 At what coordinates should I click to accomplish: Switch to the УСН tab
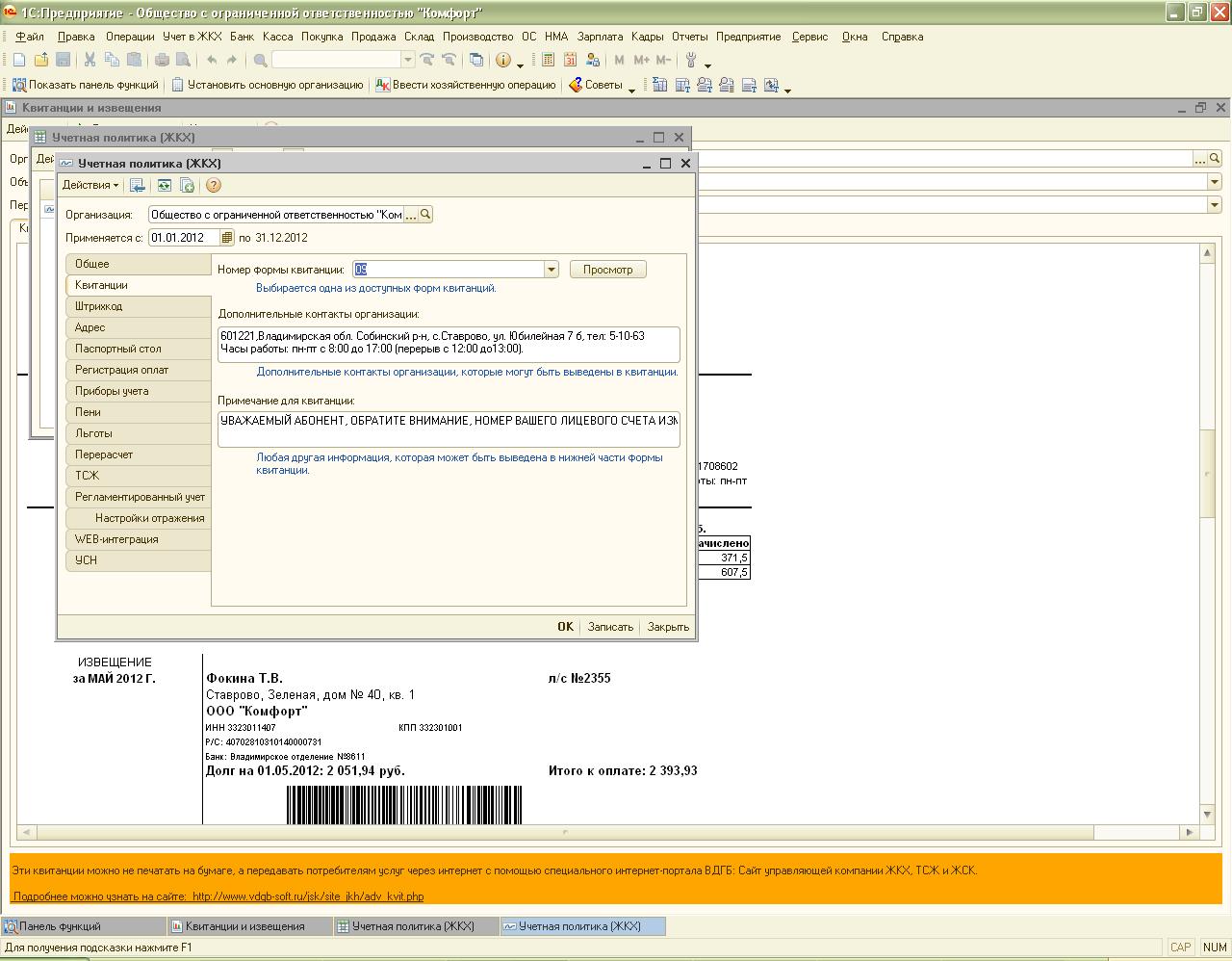tap(139, 560)
